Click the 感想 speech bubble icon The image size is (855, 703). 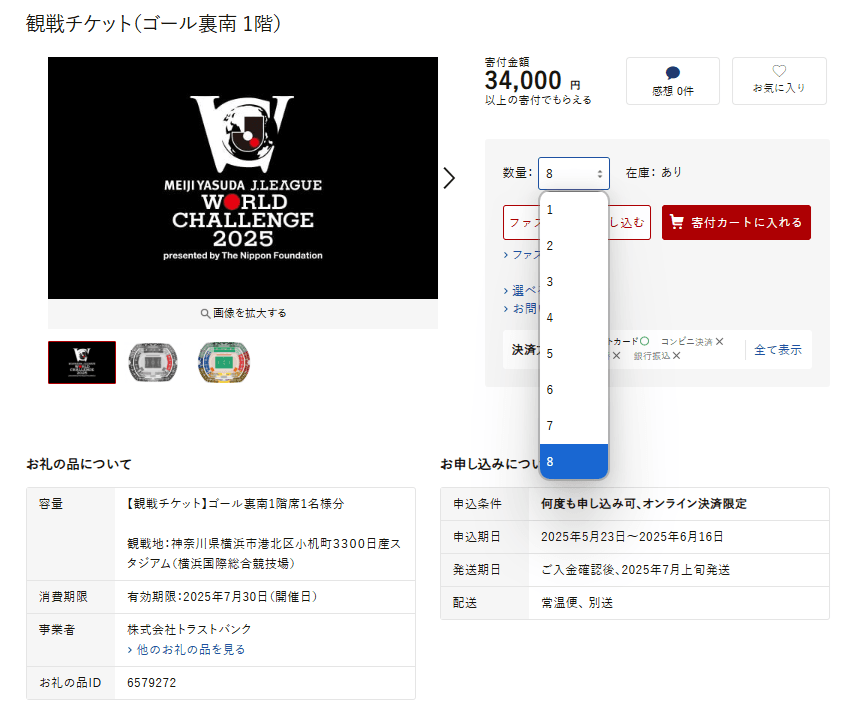672,73
